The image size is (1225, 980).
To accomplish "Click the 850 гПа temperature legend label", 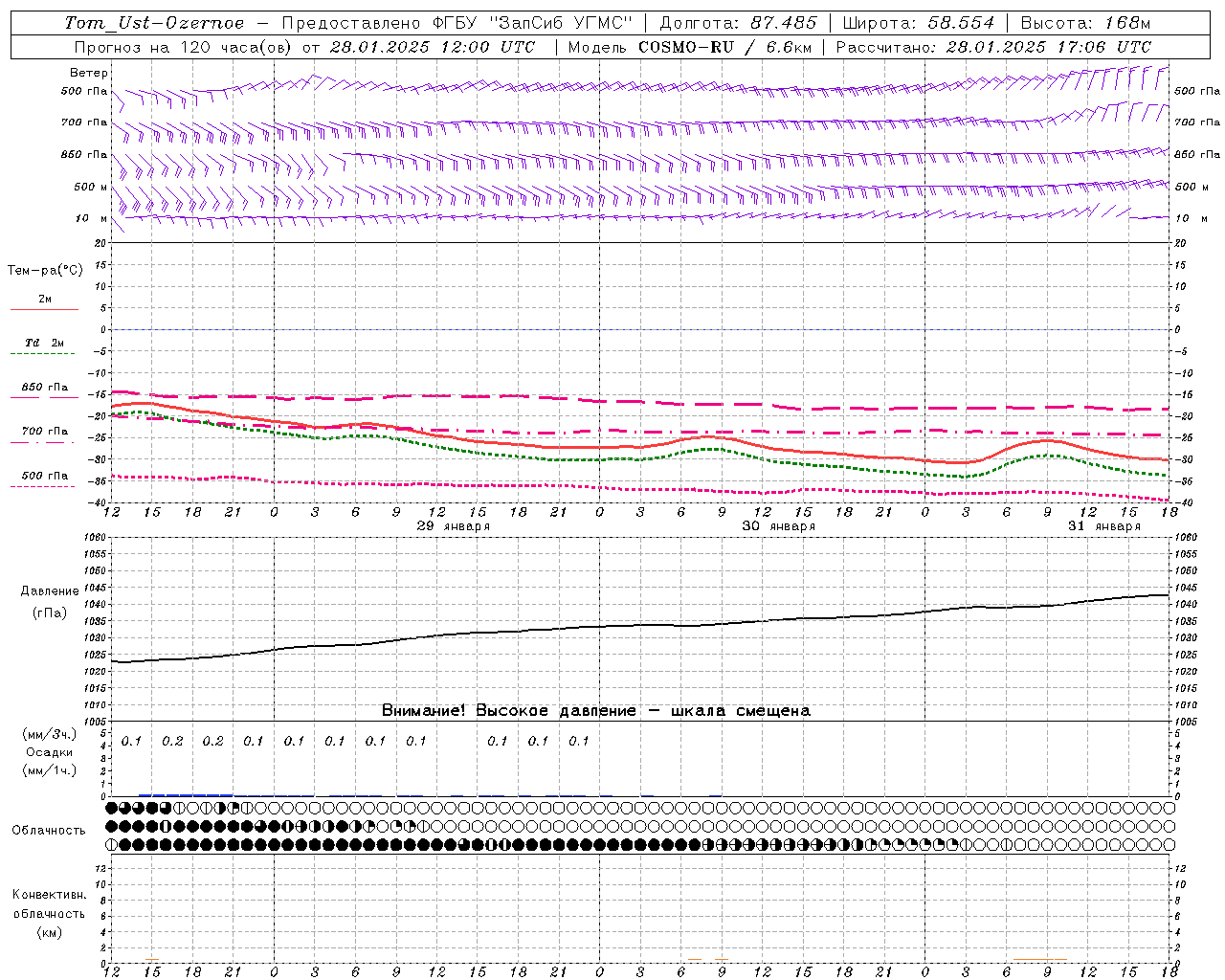I will pyautogui.click(x=45, y=388).
